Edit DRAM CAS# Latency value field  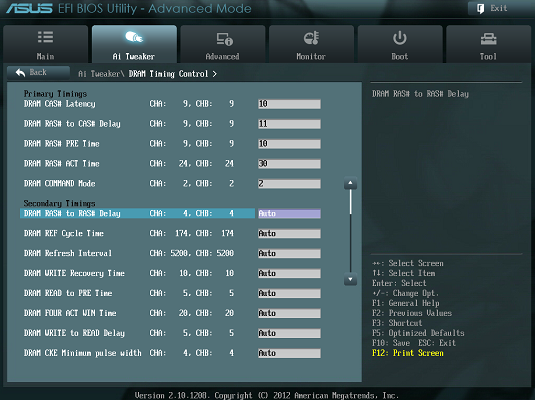[x=289, y=104]
